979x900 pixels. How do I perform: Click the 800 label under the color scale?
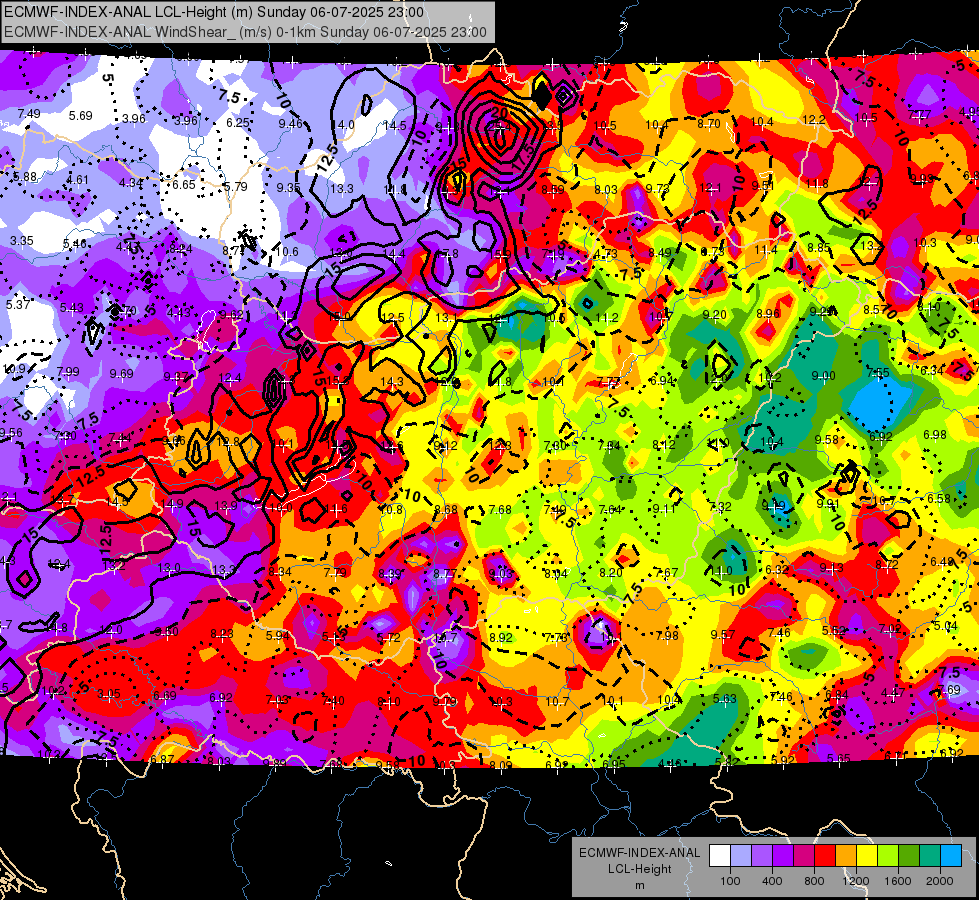(814, 881)
